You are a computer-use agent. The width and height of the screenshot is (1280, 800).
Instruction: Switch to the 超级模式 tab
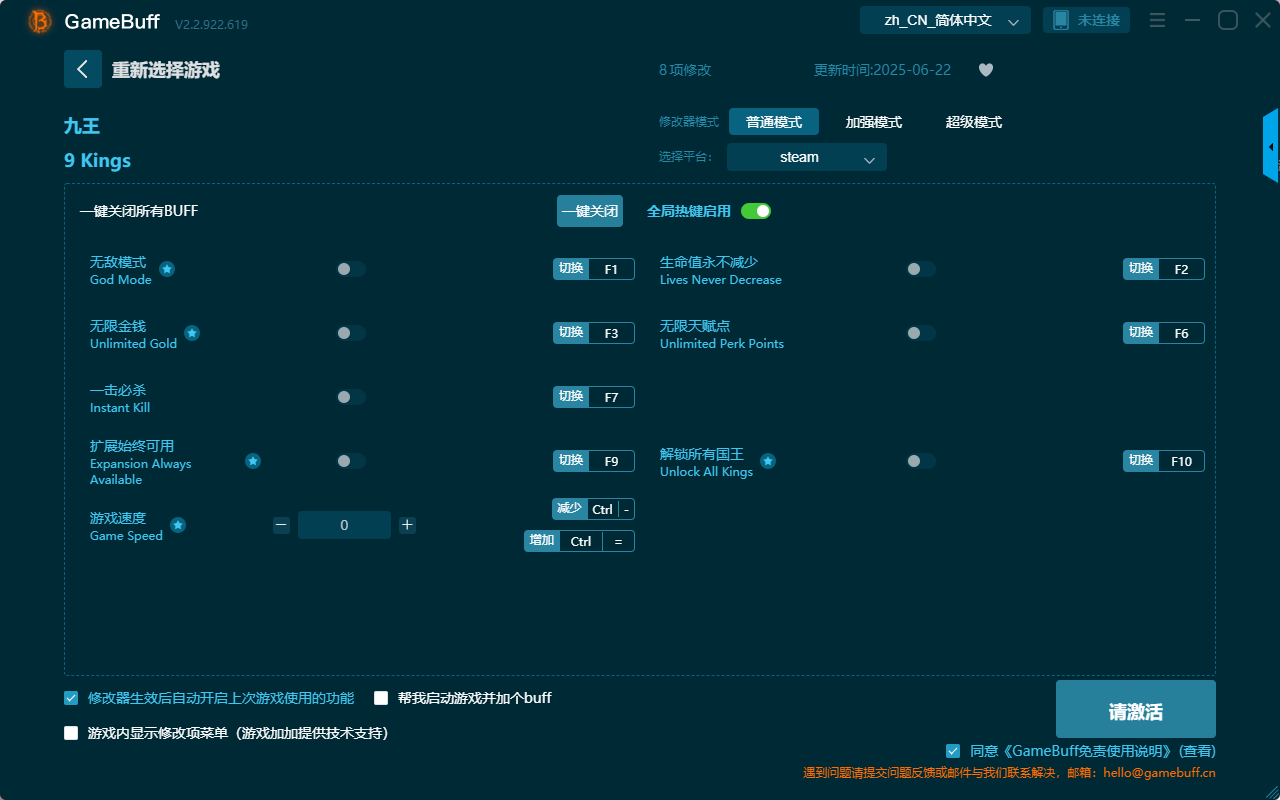(972, 121)
